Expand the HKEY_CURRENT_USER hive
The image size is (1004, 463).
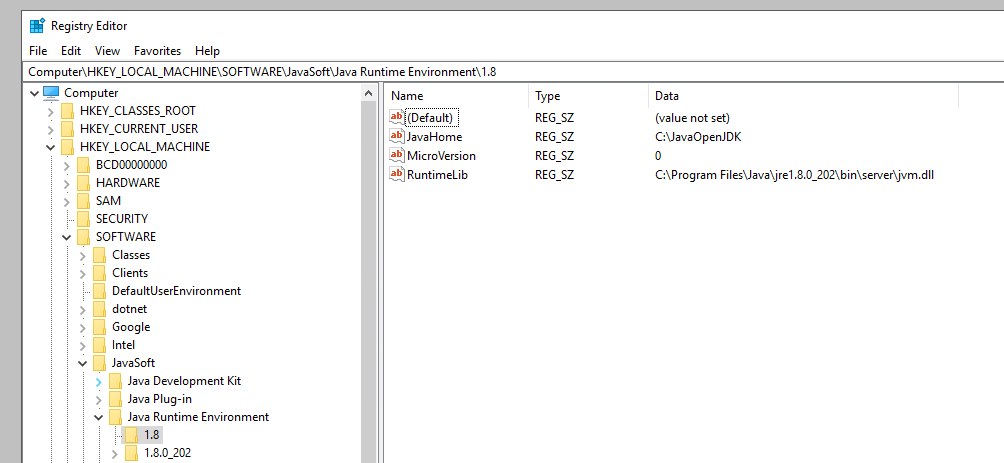point(50,129)
